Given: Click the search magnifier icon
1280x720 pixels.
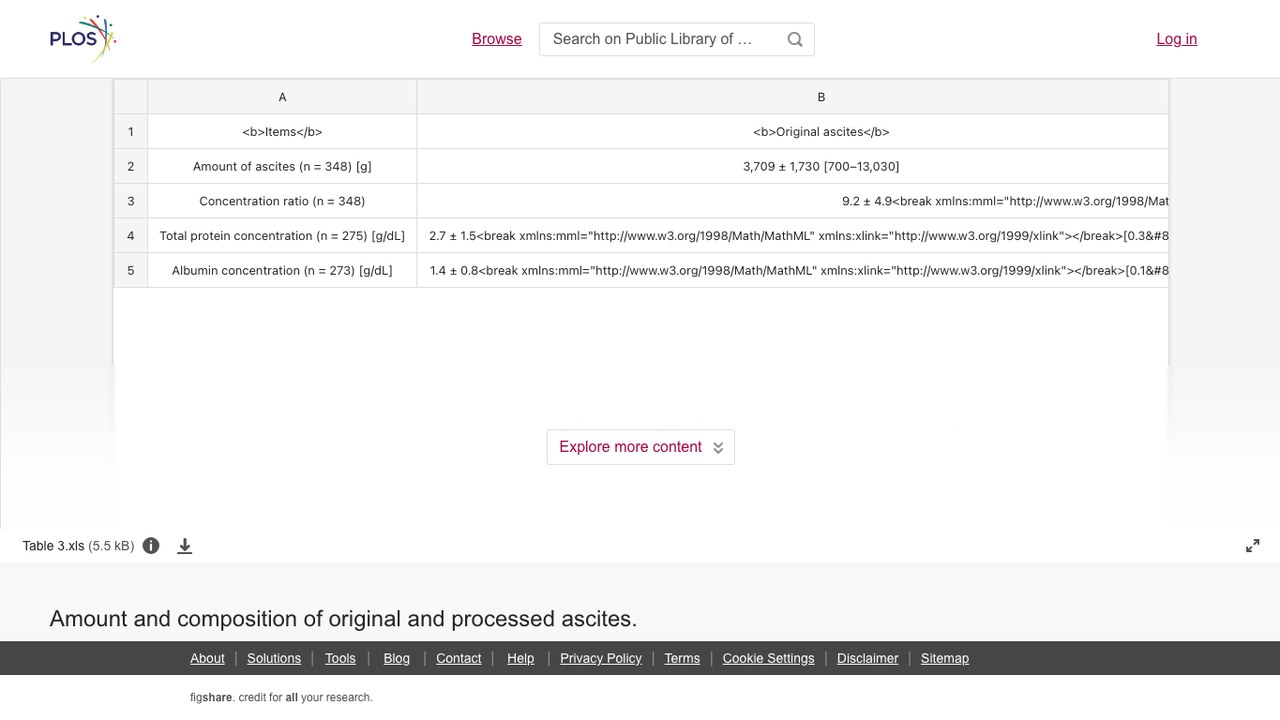Looking at the screenshot, I should (795, 39).
